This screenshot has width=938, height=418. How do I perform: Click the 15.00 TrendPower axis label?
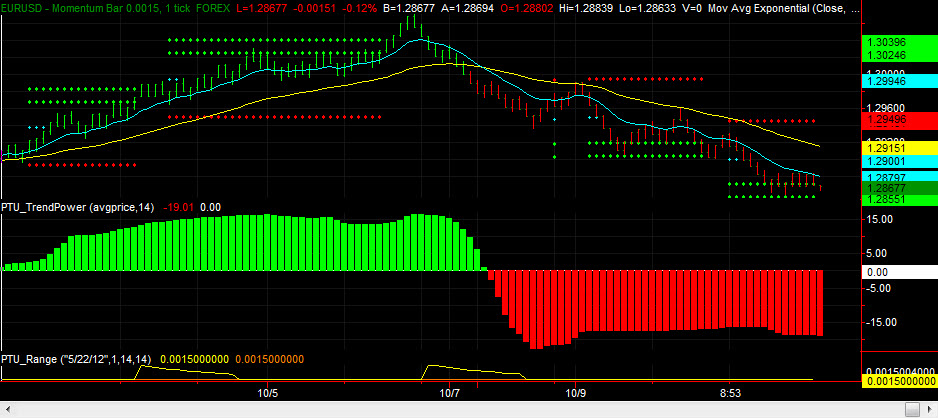coord(881,219)
